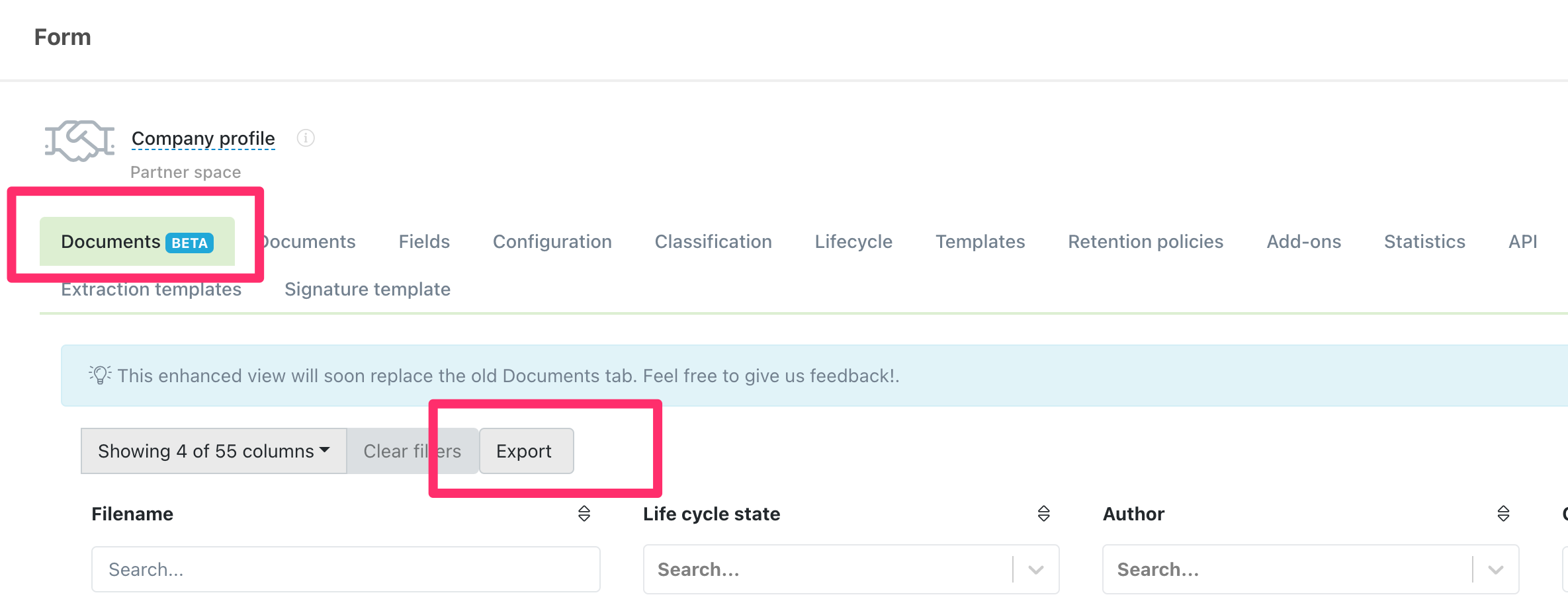
Task: Click the Filename search field
Action: (x=345, y=569)
